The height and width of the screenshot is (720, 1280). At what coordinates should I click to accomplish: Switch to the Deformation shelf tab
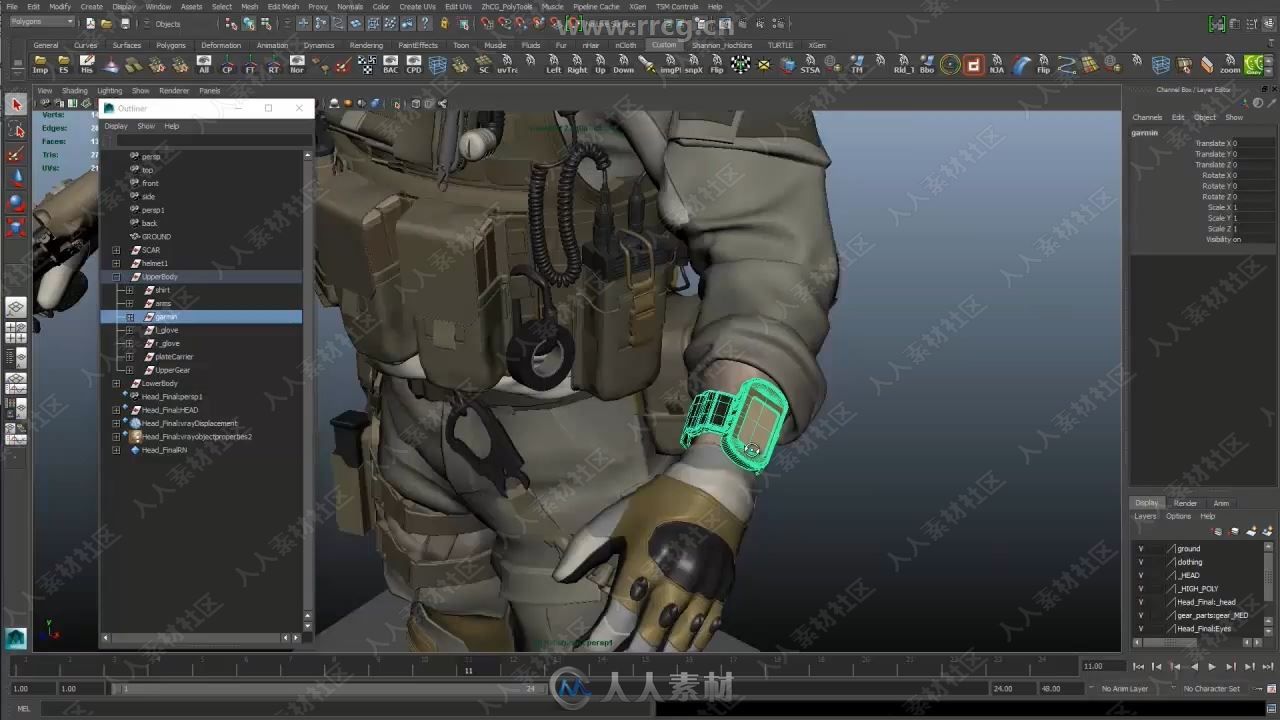[x=221, y=45]
